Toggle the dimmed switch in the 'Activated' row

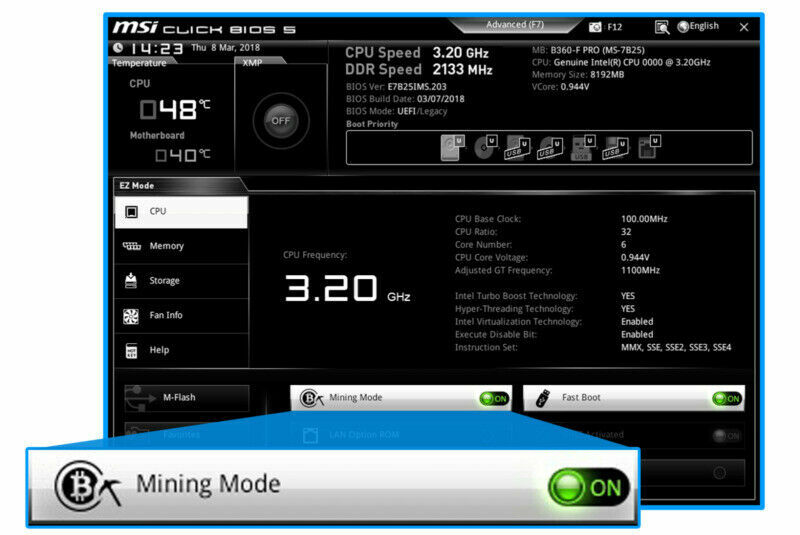(727, 436)
